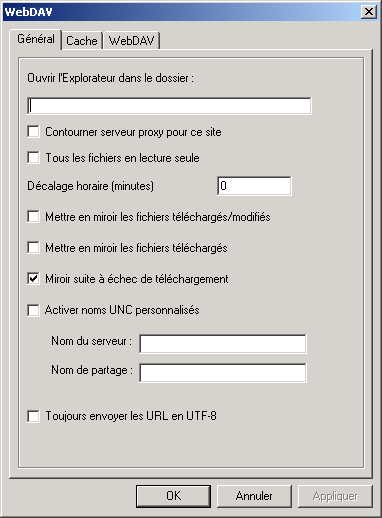
Task: Uncheck Miroir suite à échec de téléchargement
Action: pos(33,279)
